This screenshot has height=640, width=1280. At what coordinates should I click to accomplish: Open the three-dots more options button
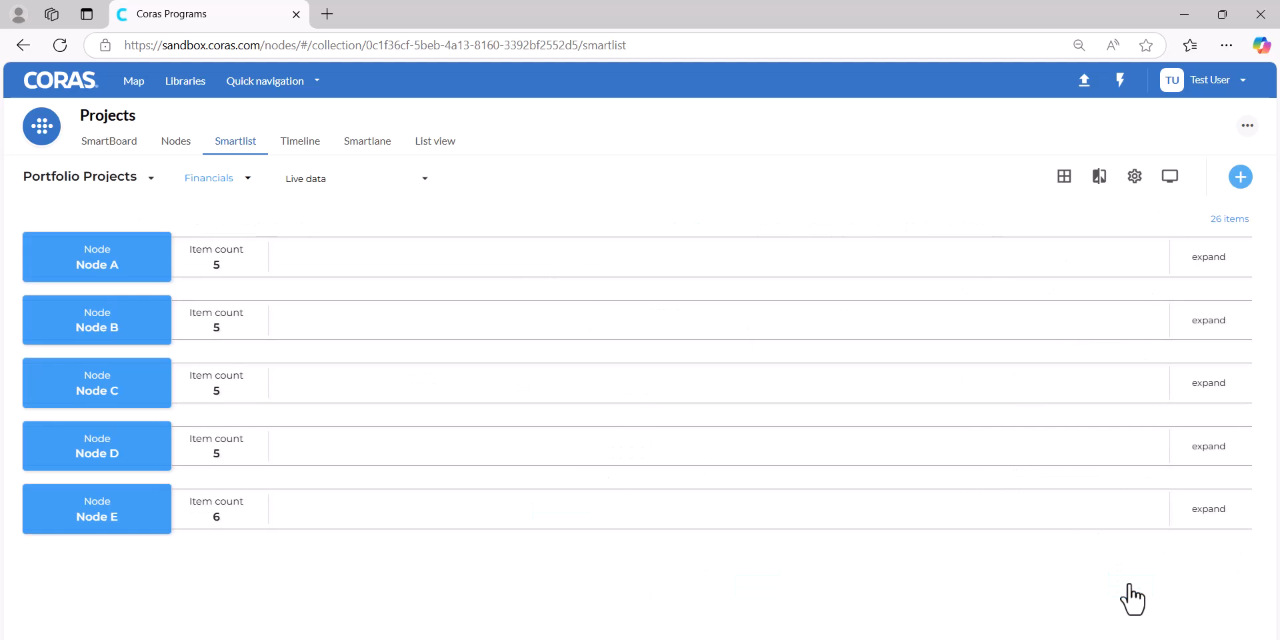[x=1247, y=125]
